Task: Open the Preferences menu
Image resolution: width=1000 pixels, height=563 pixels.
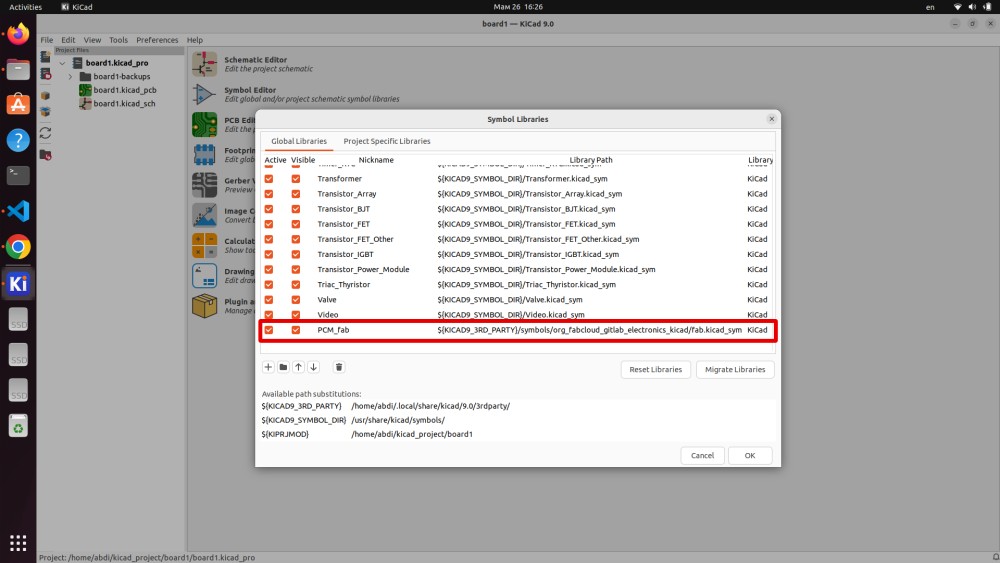Action: 157,40
